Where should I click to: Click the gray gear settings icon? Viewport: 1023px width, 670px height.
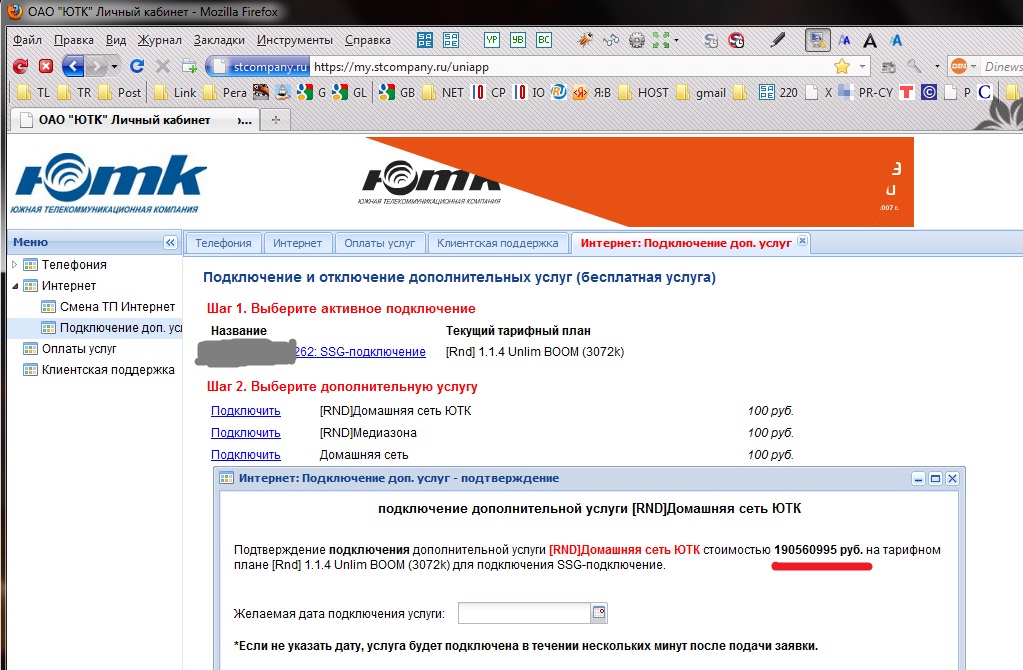(637, 40)
